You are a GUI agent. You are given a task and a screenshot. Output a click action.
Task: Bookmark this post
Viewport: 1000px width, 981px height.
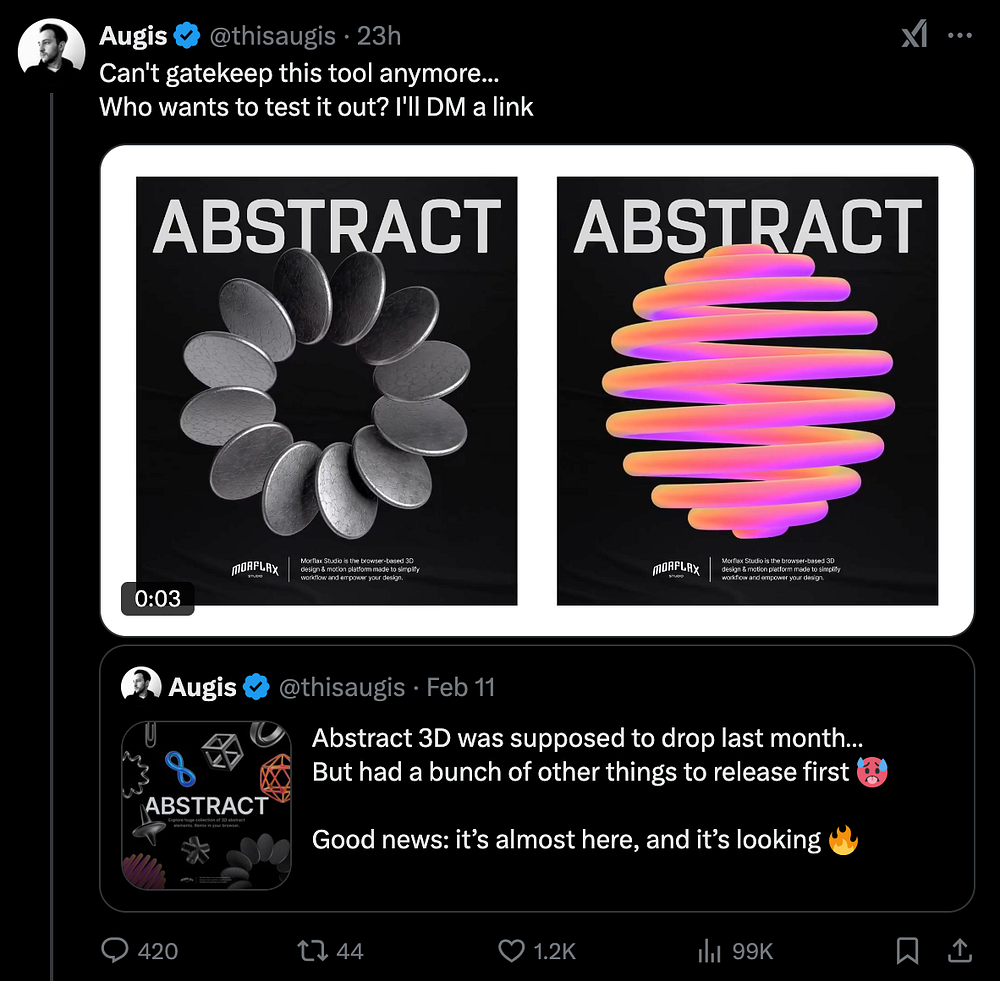pyautogui.click(x=907, y=950)
